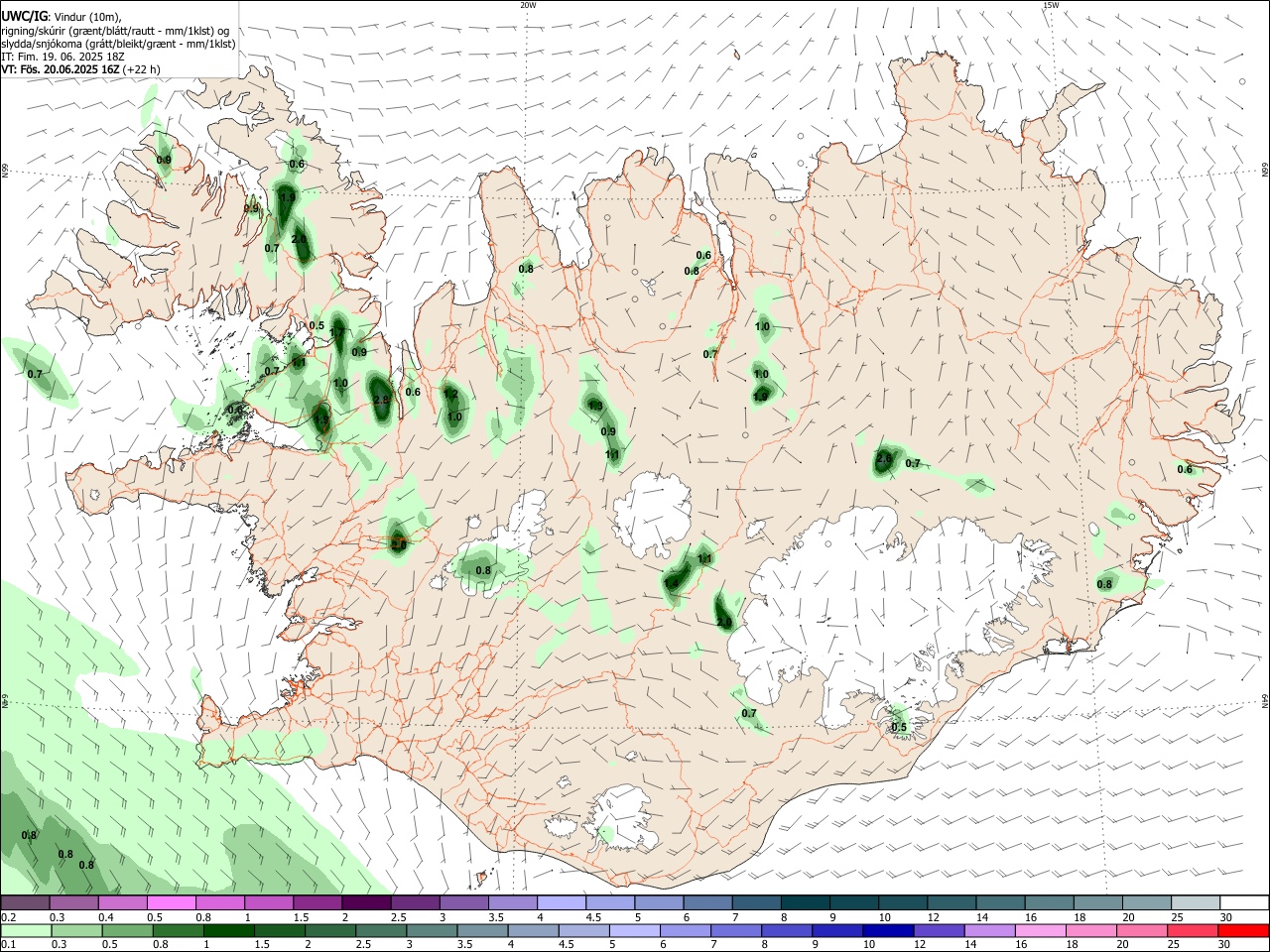
Task: Click the 'rigning/skúrir (grænt/blátt/rautt' legend description line
Action: (x=115, y=31)
